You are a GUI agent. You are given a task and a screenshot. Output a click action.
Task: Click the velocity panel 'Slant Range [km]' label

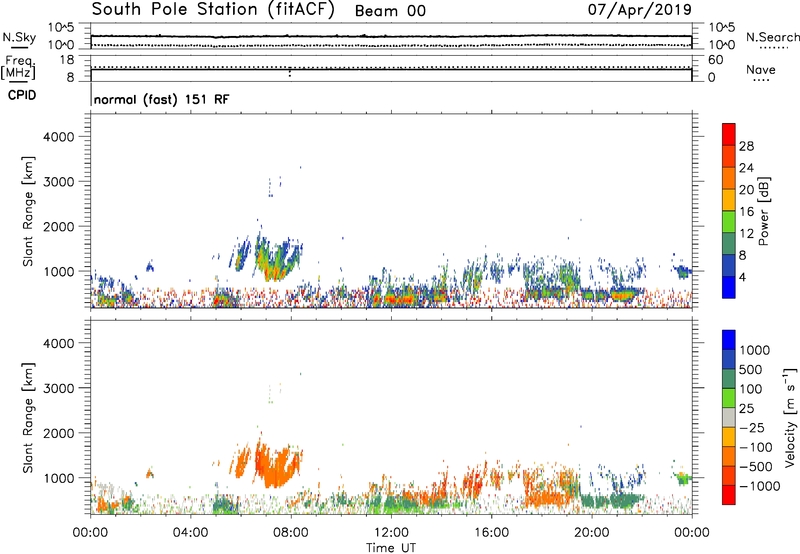[28, 418]
